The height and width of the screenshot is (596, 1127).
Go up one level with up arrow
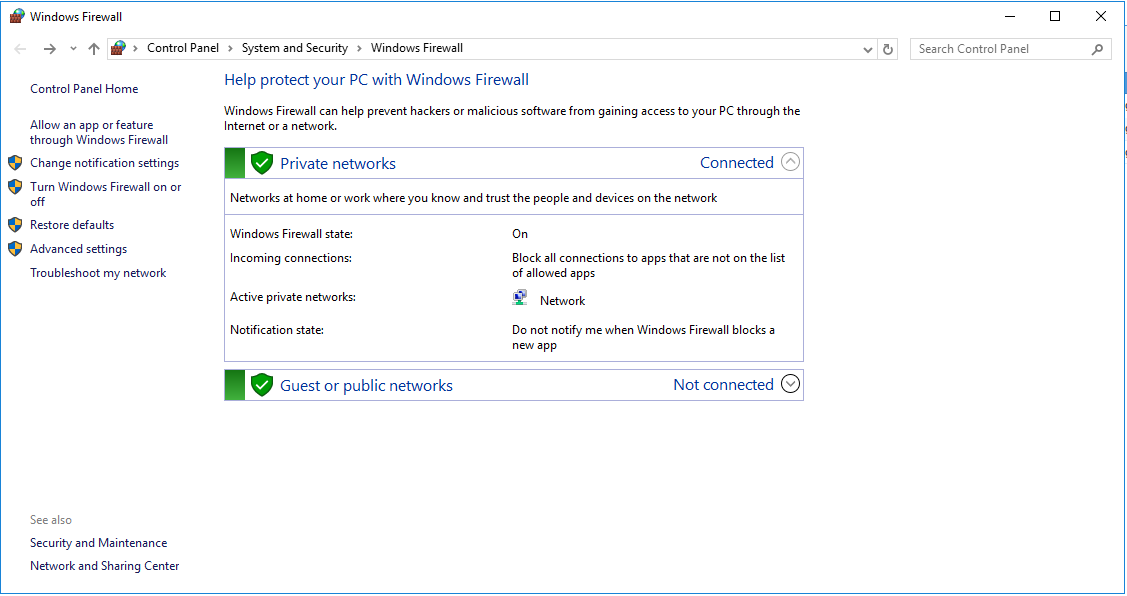[93, 49]
